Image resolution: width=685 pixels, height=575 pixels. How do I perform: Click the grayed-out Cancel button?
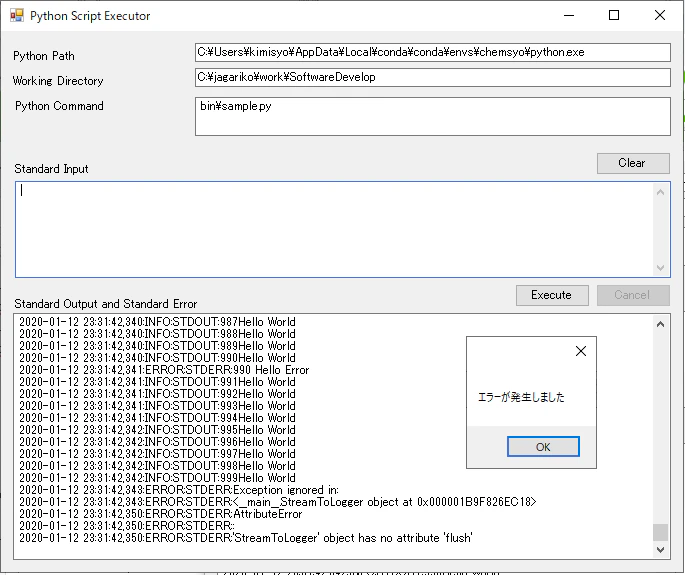pos(633,295)
